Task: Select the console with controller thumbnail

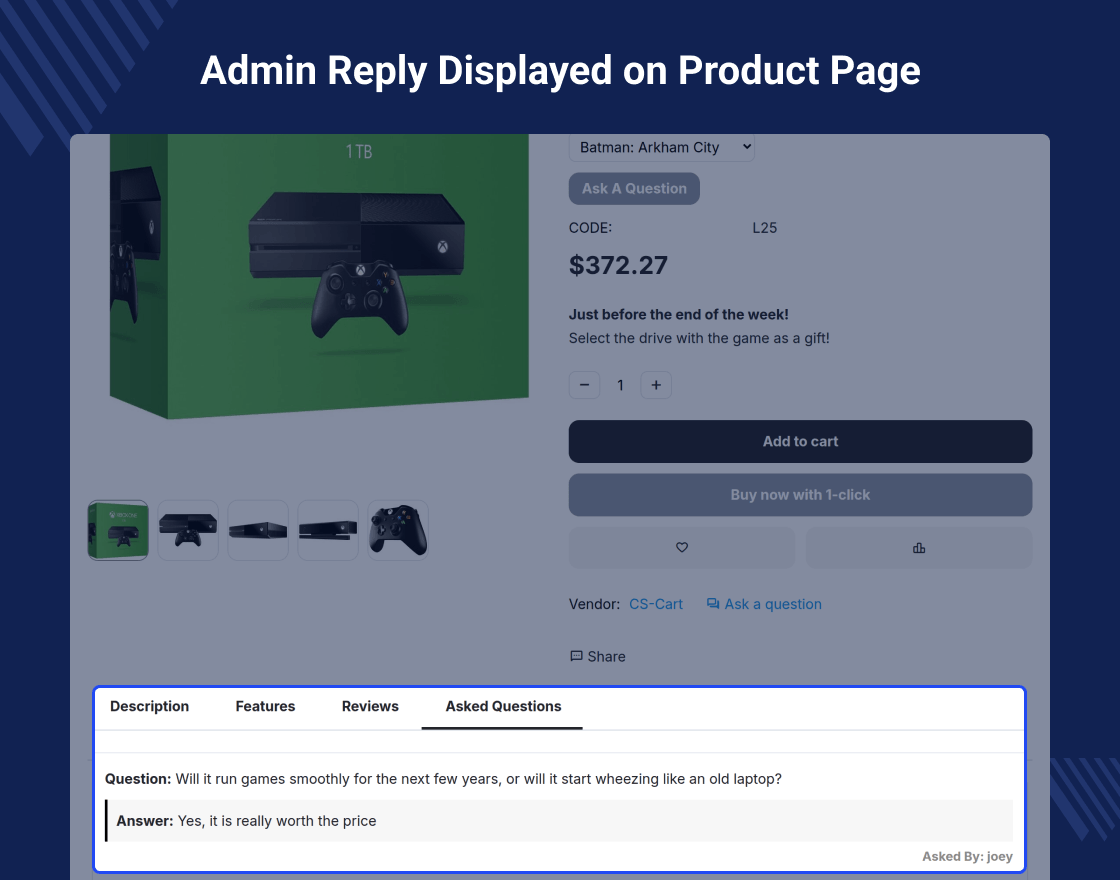Action: coord(188,530)
